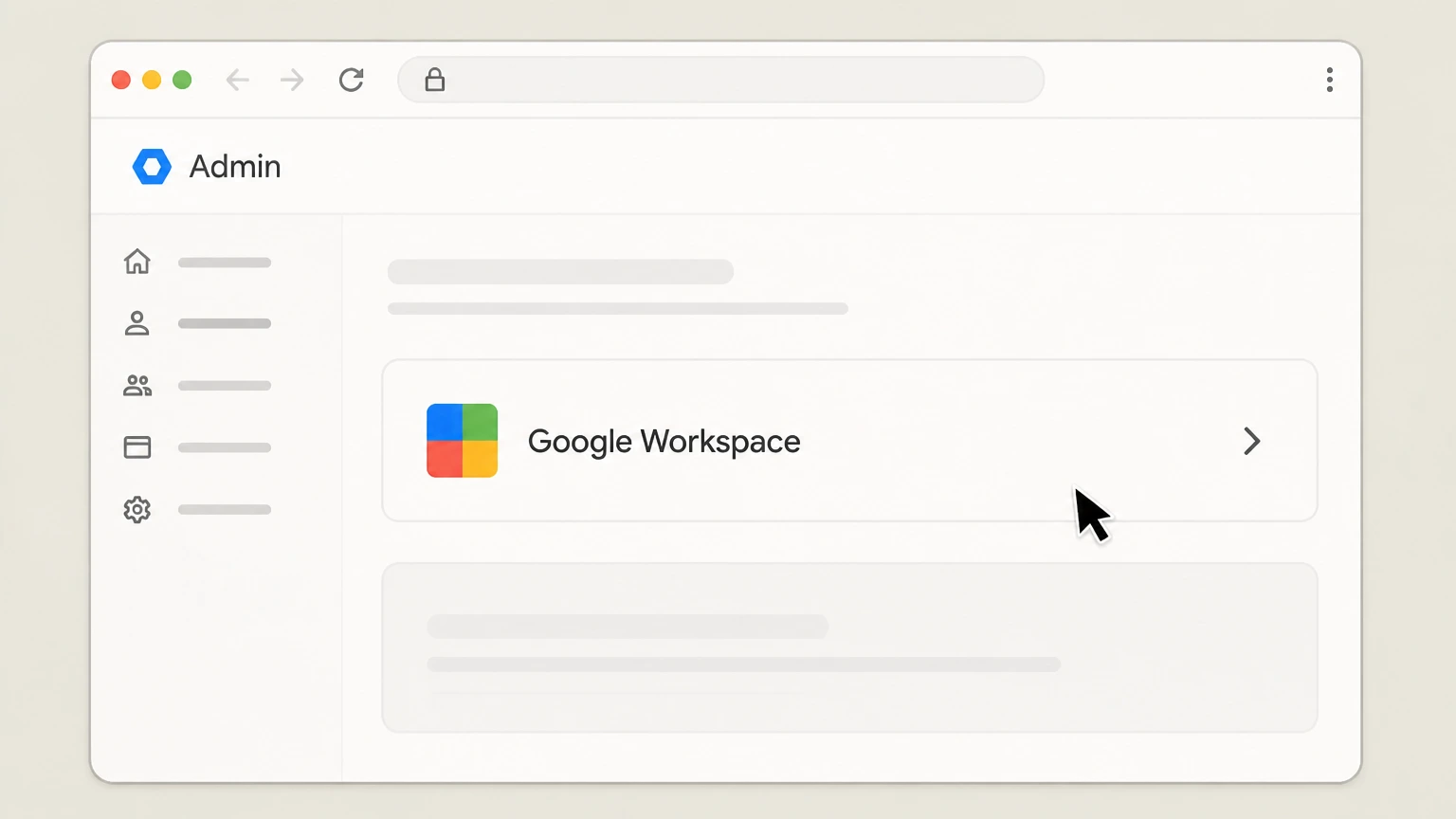This screenshot has width=1456, height=819.
Task: Open the three-dot browser menu
Action: [x=1330, y=80]
